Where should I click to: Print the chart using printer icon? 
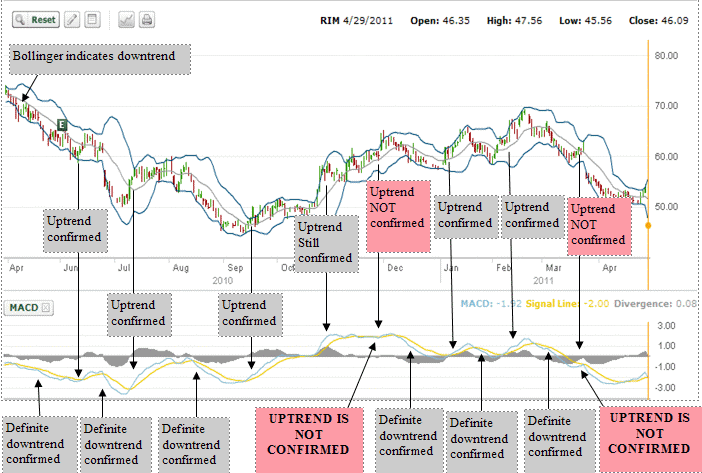(147, 20)
